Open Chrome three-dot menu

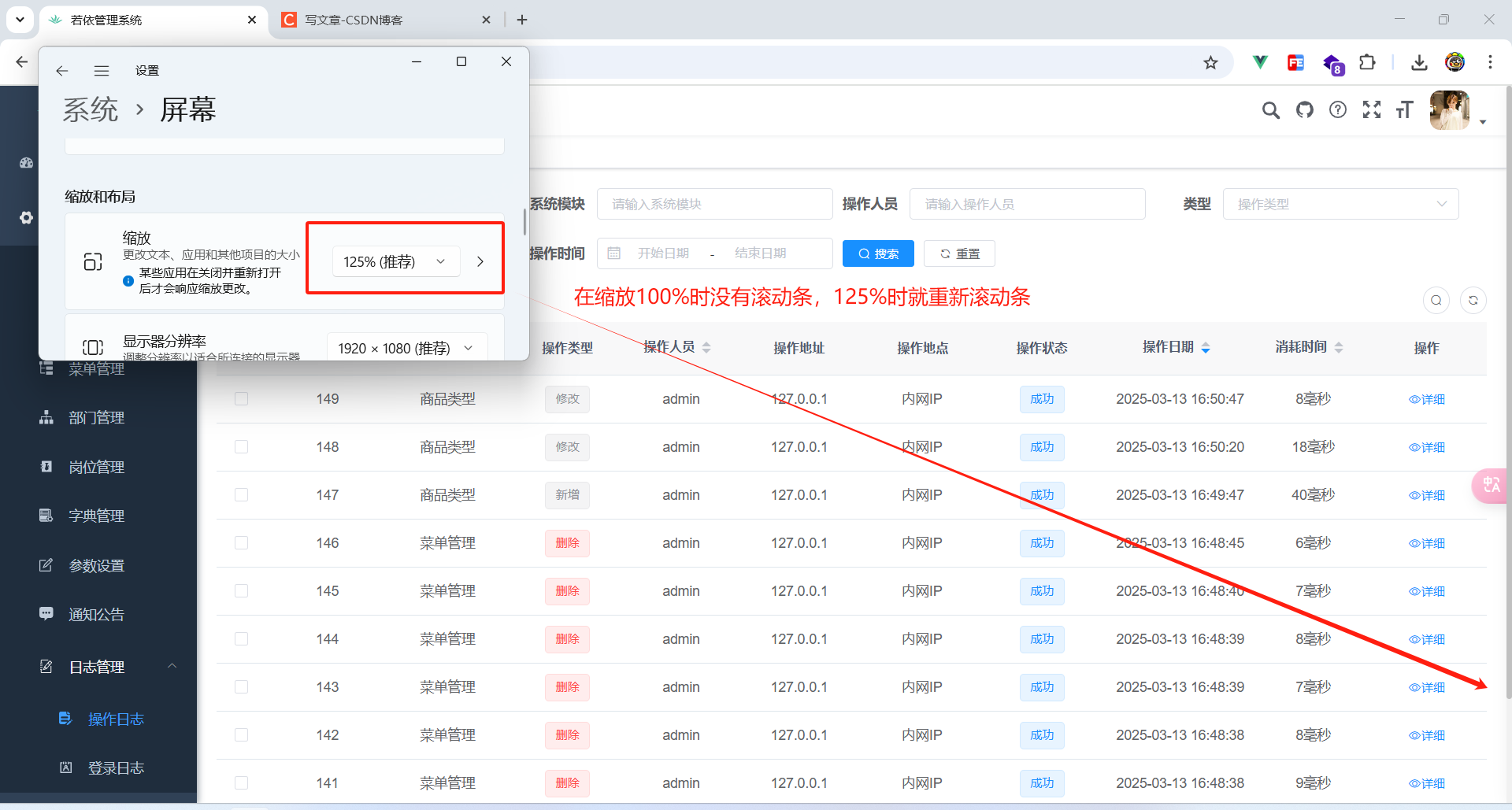coord(1490,62)
